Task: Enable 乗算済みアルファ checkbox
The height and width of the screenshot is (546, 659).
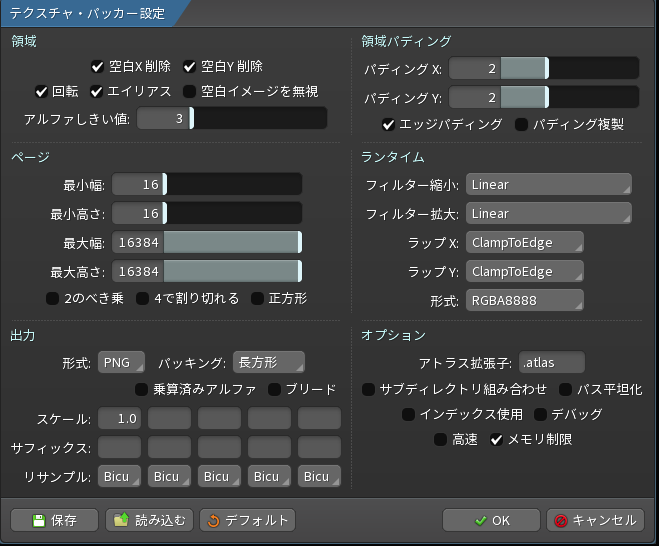Action: pos(141,390)
